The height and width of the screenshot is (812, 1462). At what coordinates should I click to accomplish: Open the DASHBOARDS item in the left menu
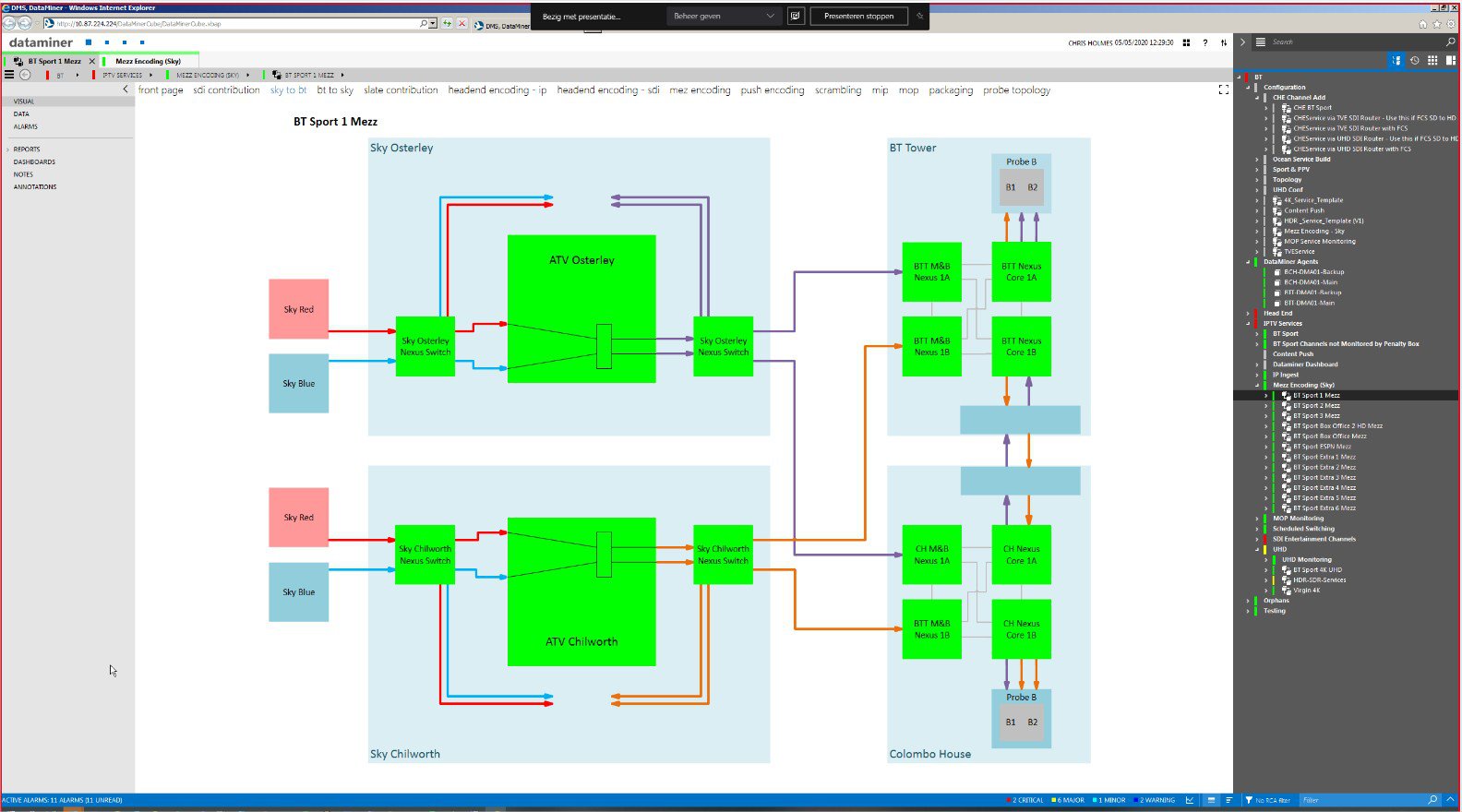[x=34, y=161]
